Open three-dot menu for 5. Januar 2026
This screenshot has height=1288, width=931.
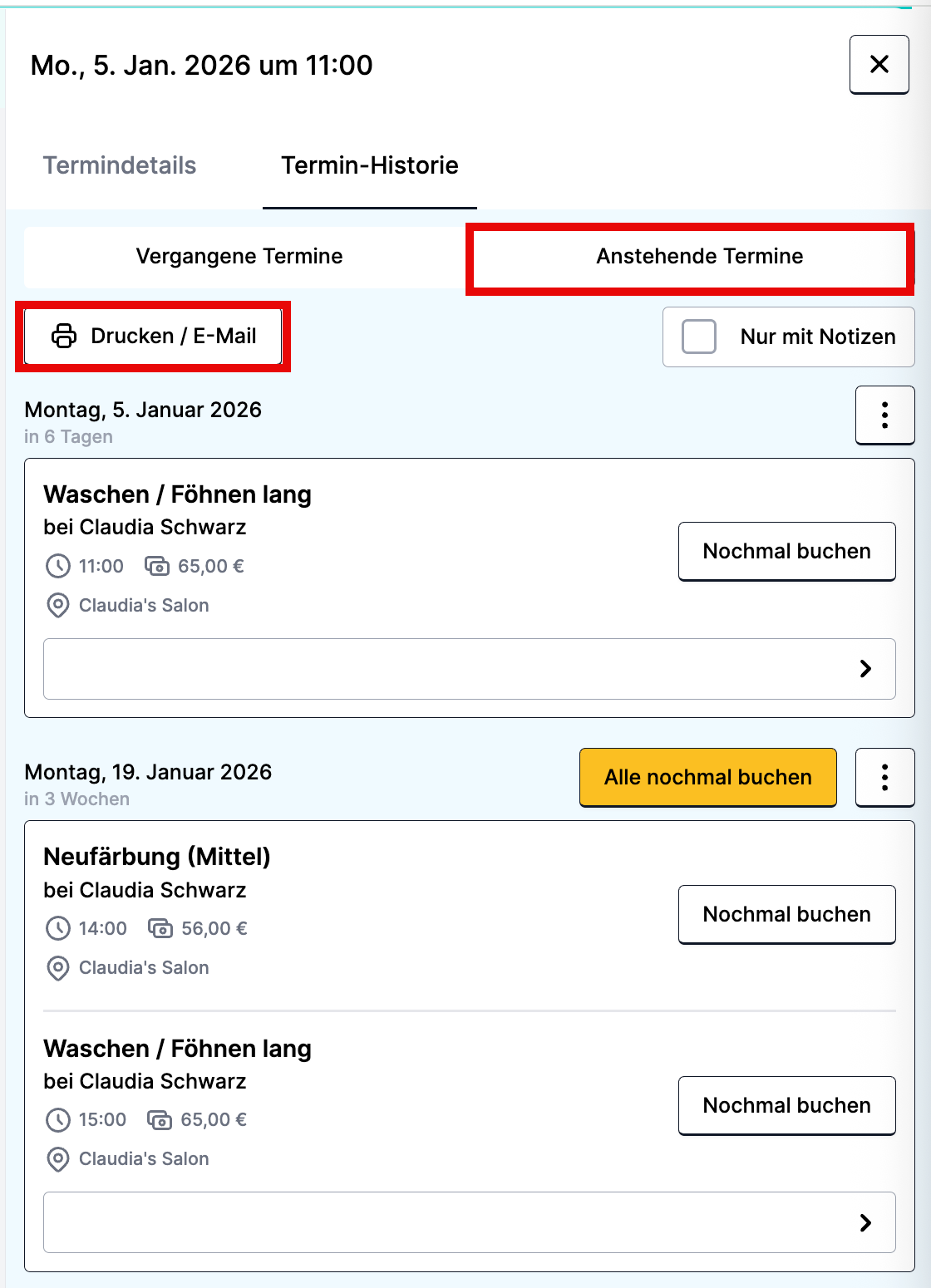pyautogui.click(x=884, y=415)
